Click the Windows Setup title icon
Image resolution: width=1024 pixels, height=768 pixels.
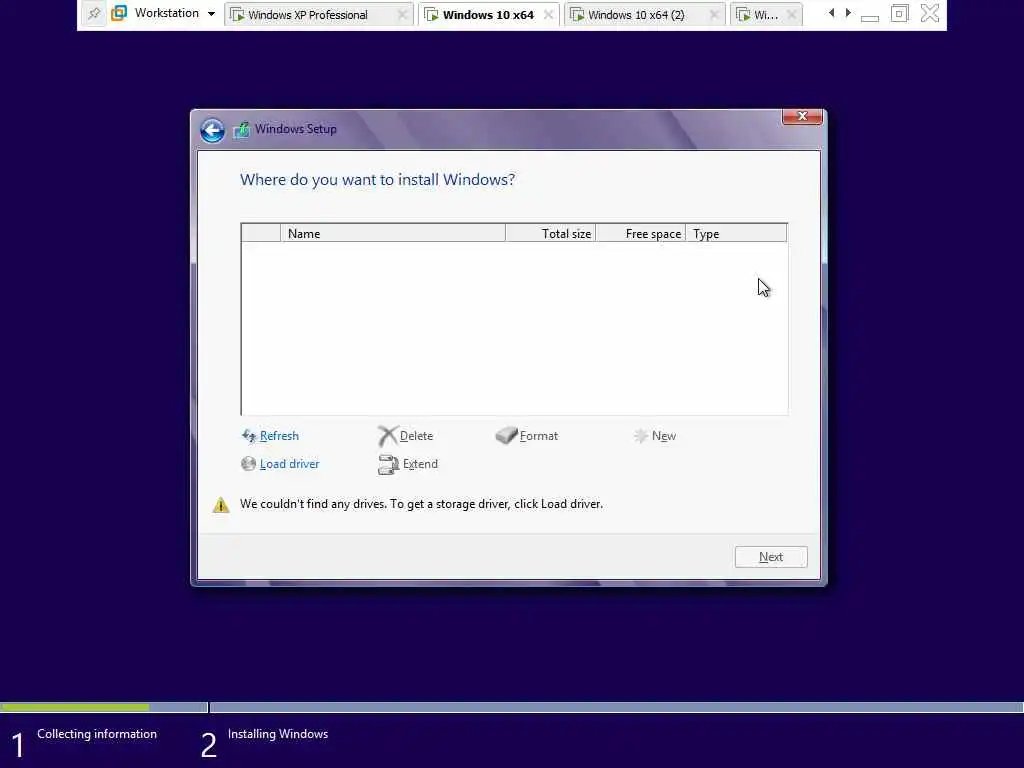pos(241,129)
